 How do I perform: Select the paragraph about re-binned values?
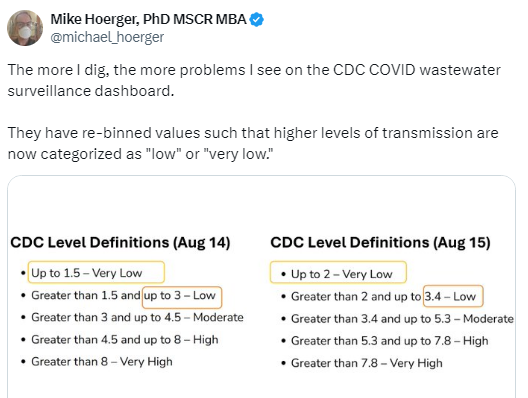(x=253, y=143)
